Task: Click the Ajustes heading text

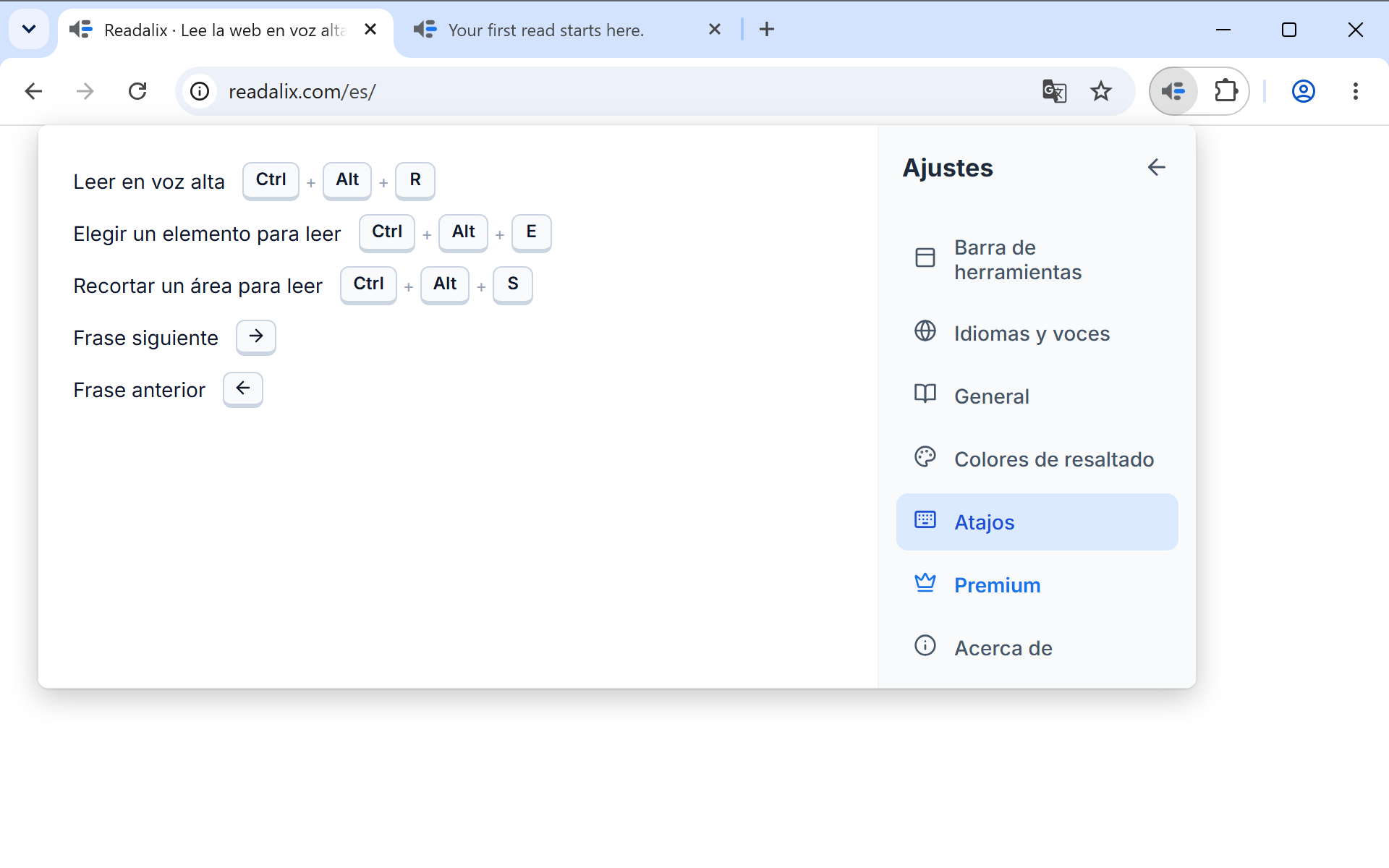Action: pyautogui.click(x=948, y=168)
